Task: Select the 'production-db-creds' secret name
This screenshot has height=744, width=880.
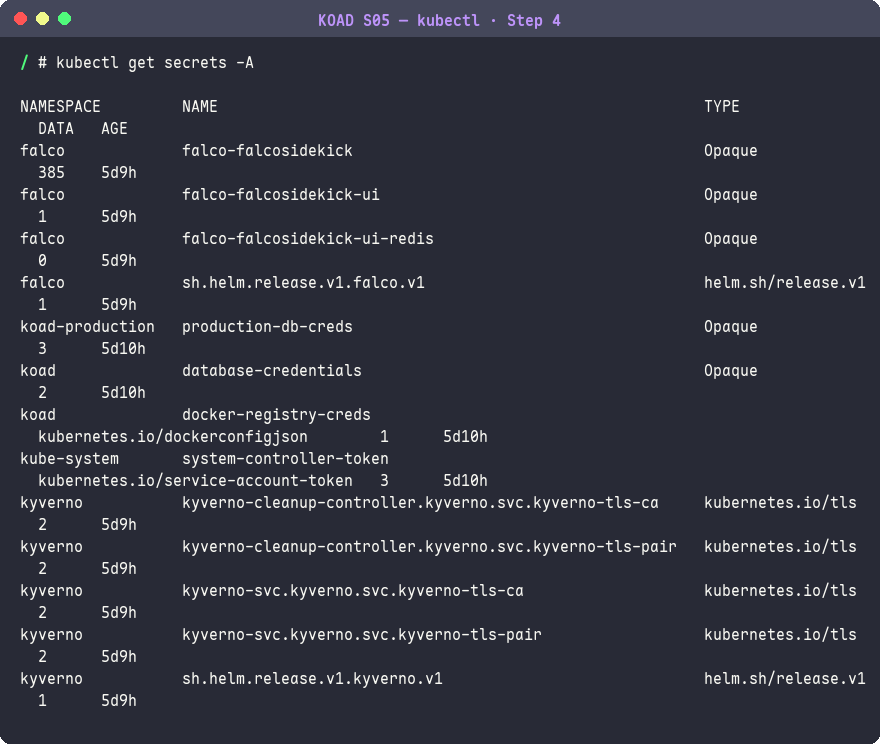Action: [267, 327]
